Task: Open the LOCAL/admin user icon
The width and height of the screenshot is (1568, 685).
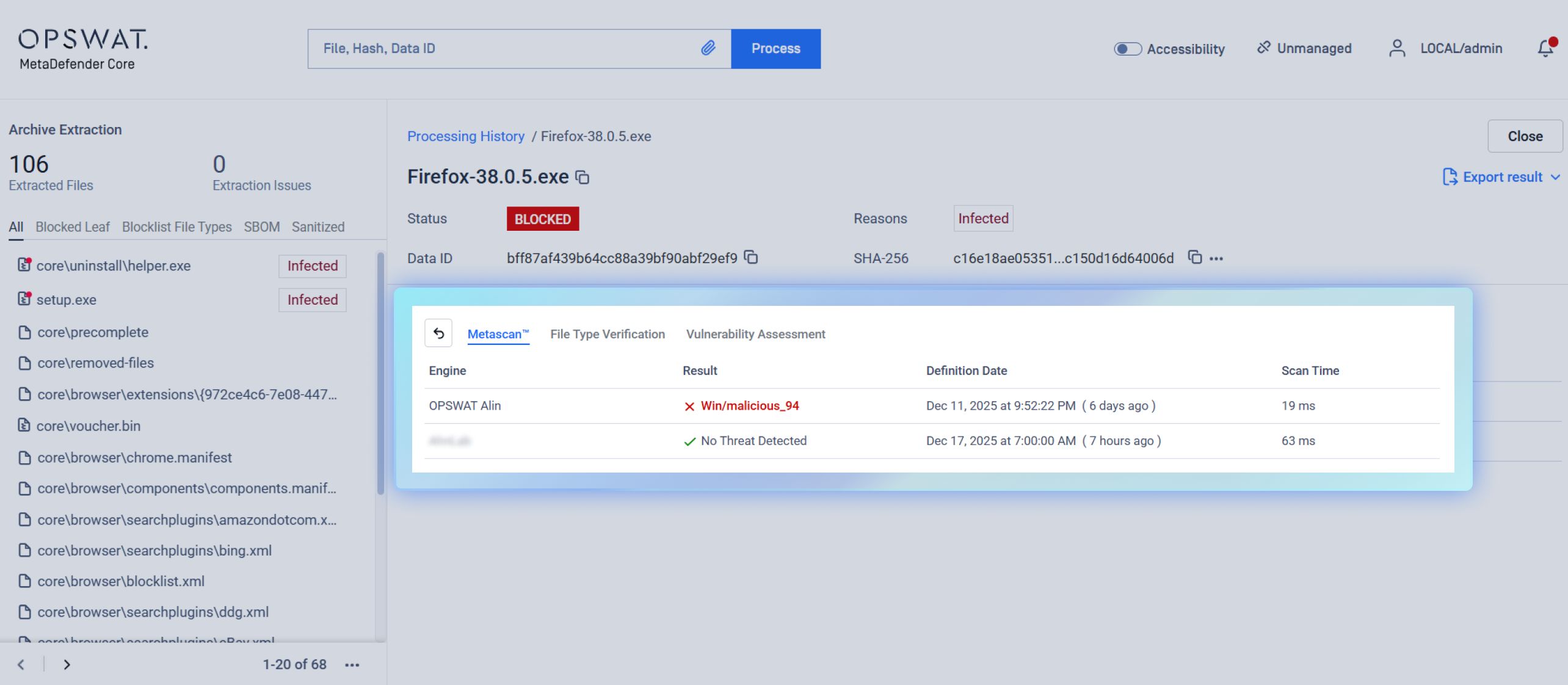Action: (x=1397, y=48)
